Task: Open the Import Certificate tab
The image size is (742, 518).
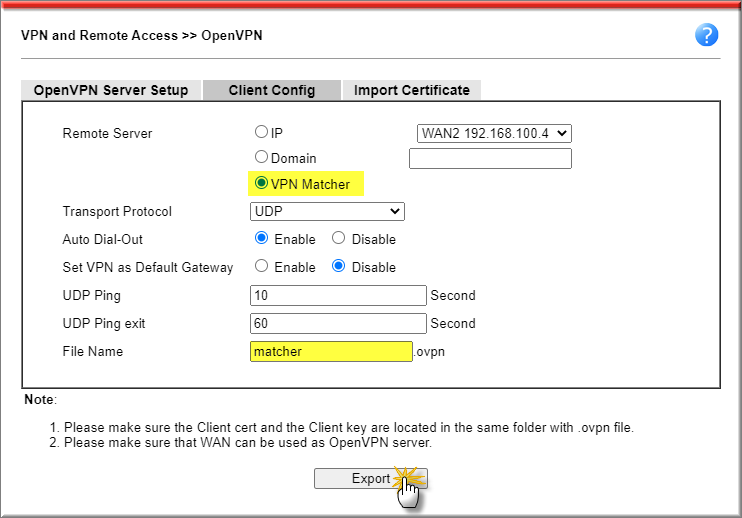Action: pos(412,90)
